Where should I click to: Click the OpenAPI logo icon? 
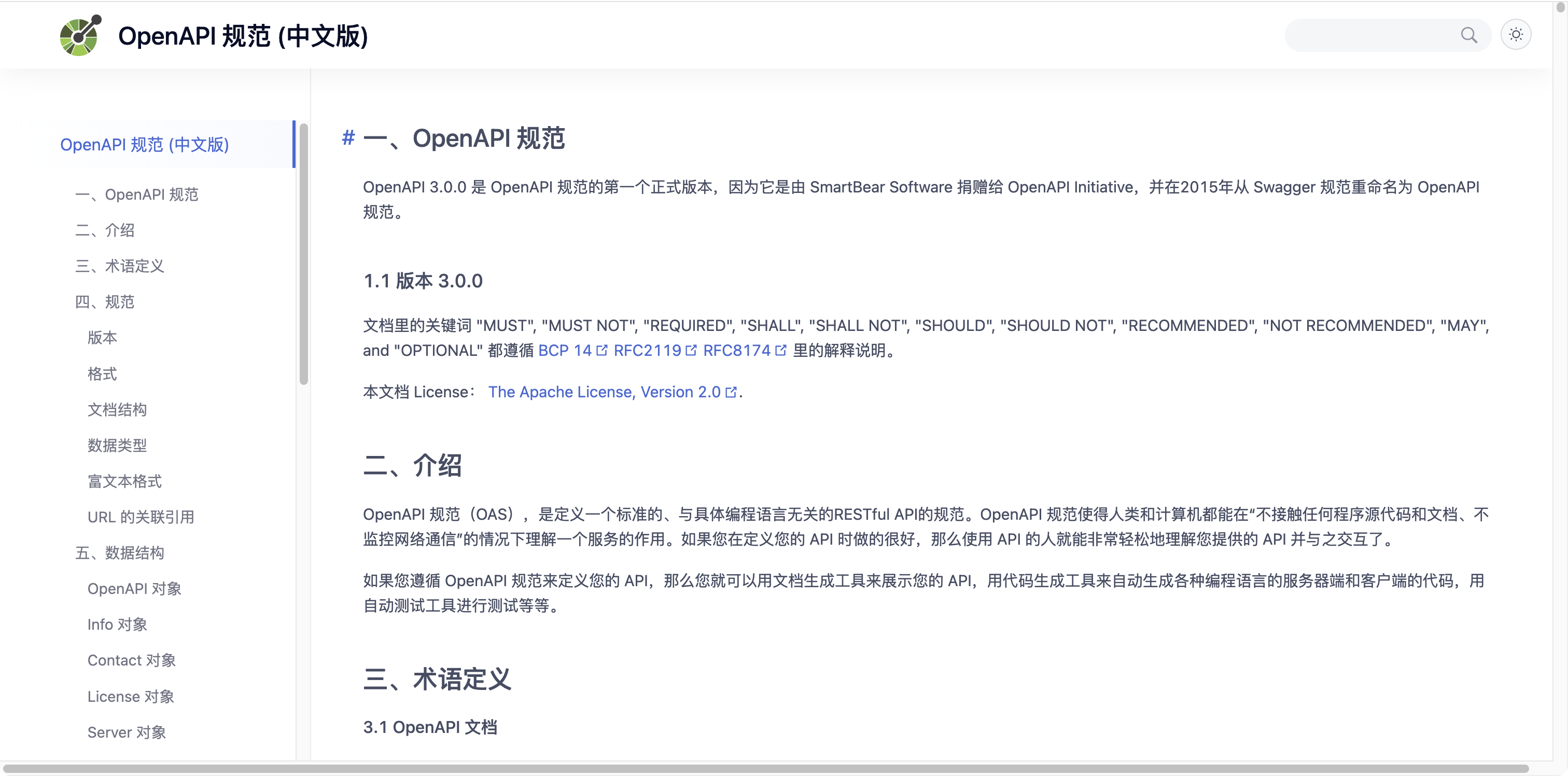pyautogui.click(x=80, y=35)
